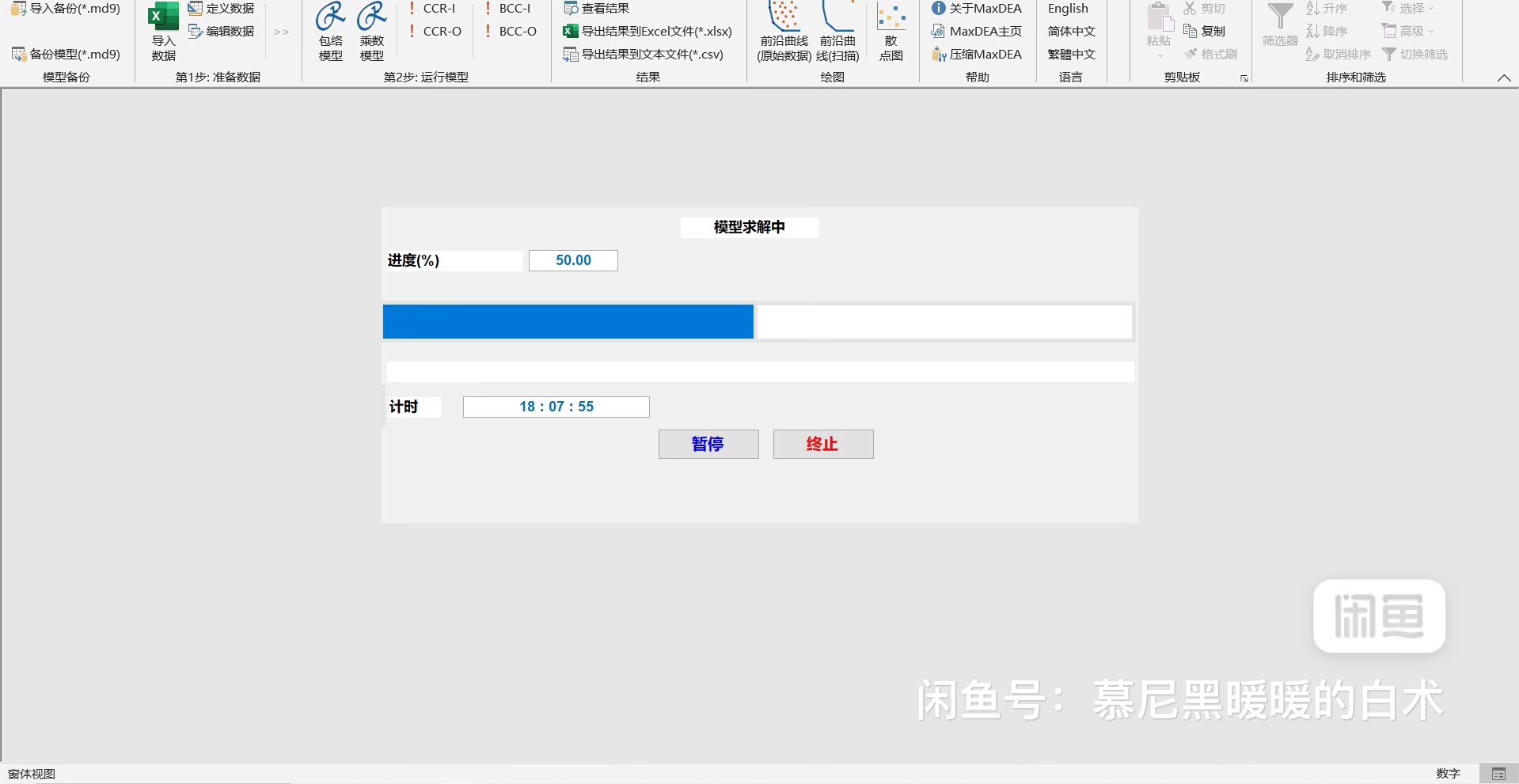The width and height of the screenshot is (1519, 784).
Task: Open 散点图 scatter plot
Action: point(891,32)
